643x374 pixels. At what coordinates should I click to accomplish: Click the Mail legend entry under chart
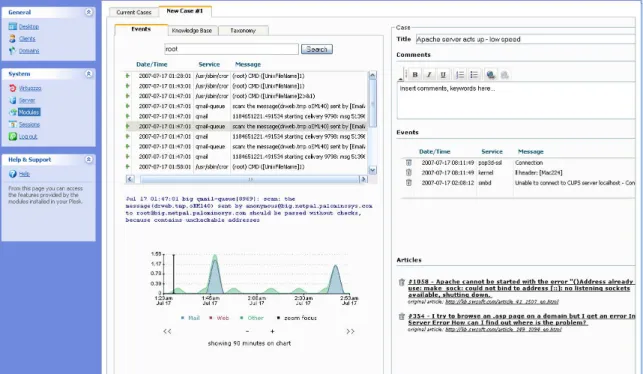190,318
